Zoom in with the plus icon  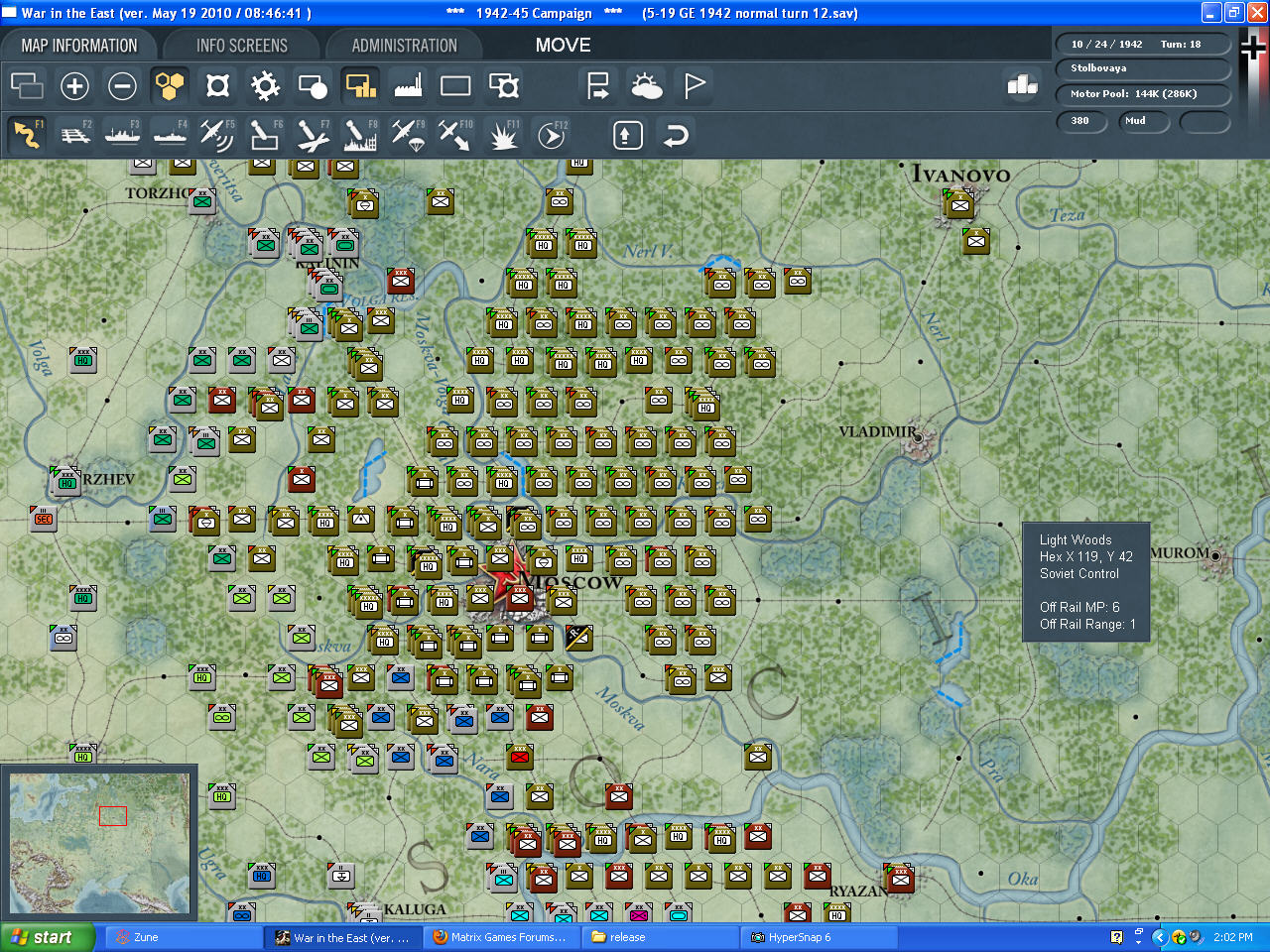74,86
